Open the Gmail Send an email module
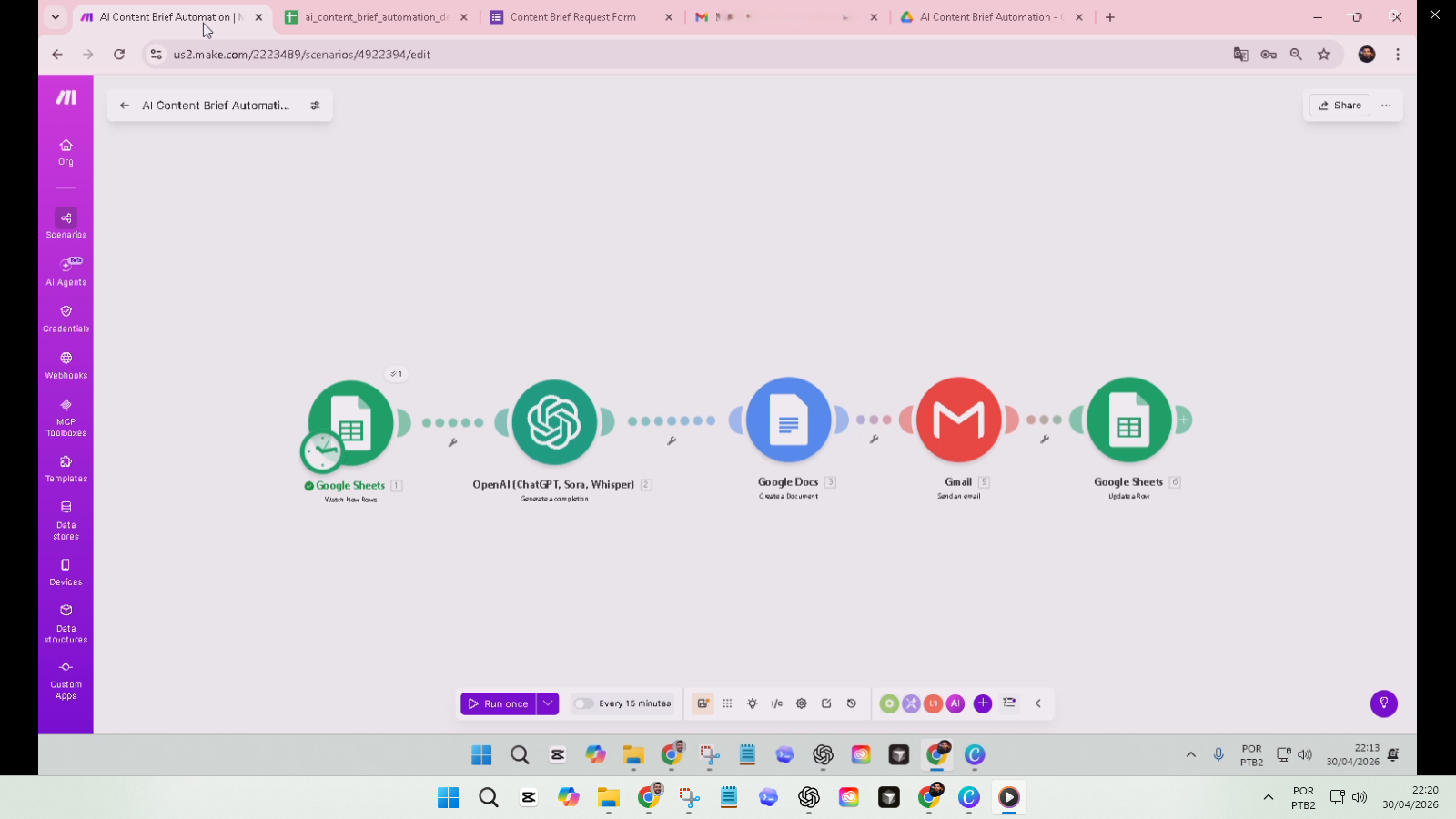This screenshot has width=1456, height=819. [958, 420]
